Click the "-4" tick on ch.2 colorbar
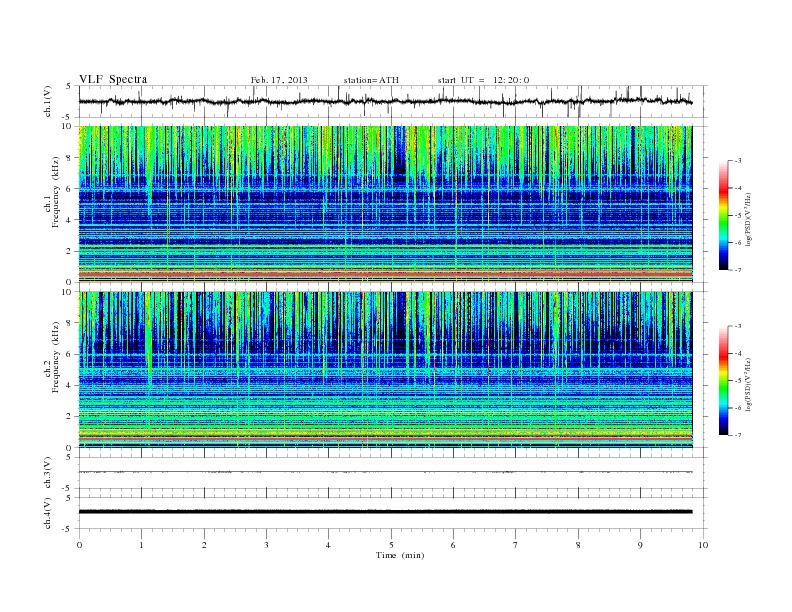Image resolution: width=792 pixels, height=612 pixels. tap(737, 353)
